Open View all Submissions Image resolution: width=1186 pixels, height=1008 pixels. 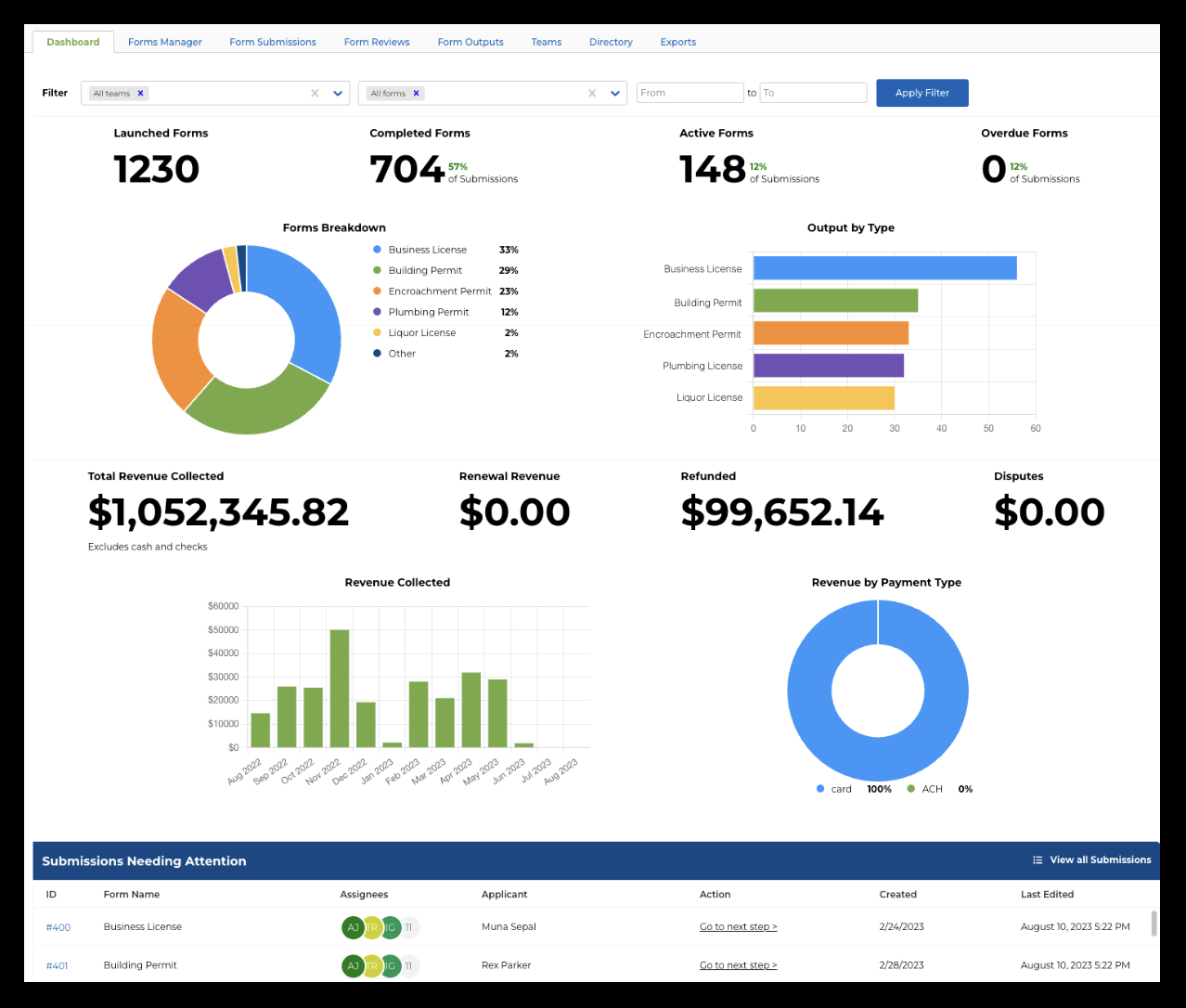(x=1101, y=860)
